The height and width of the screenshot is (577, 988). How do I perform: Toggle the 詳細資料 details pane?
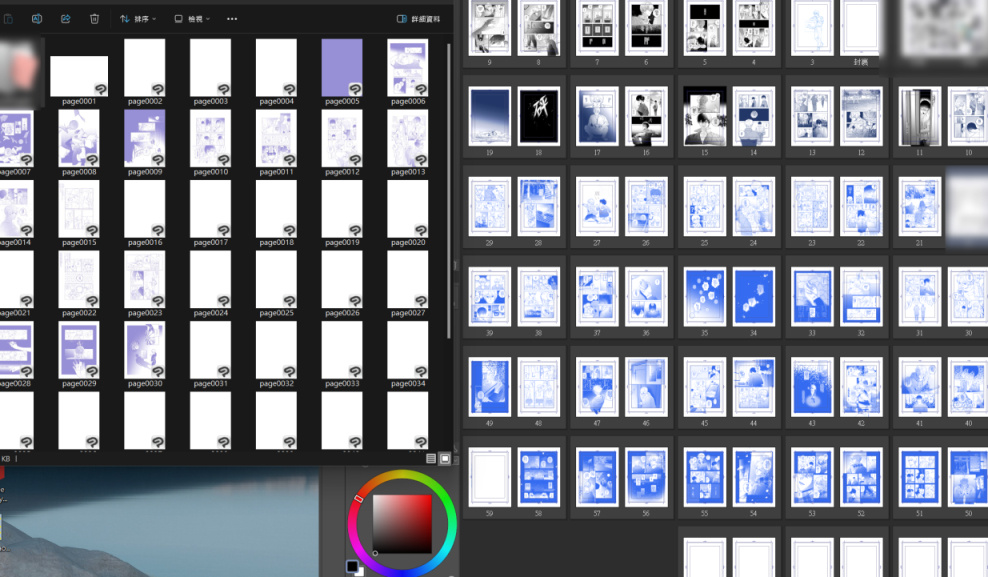click(x=418, y=19)
